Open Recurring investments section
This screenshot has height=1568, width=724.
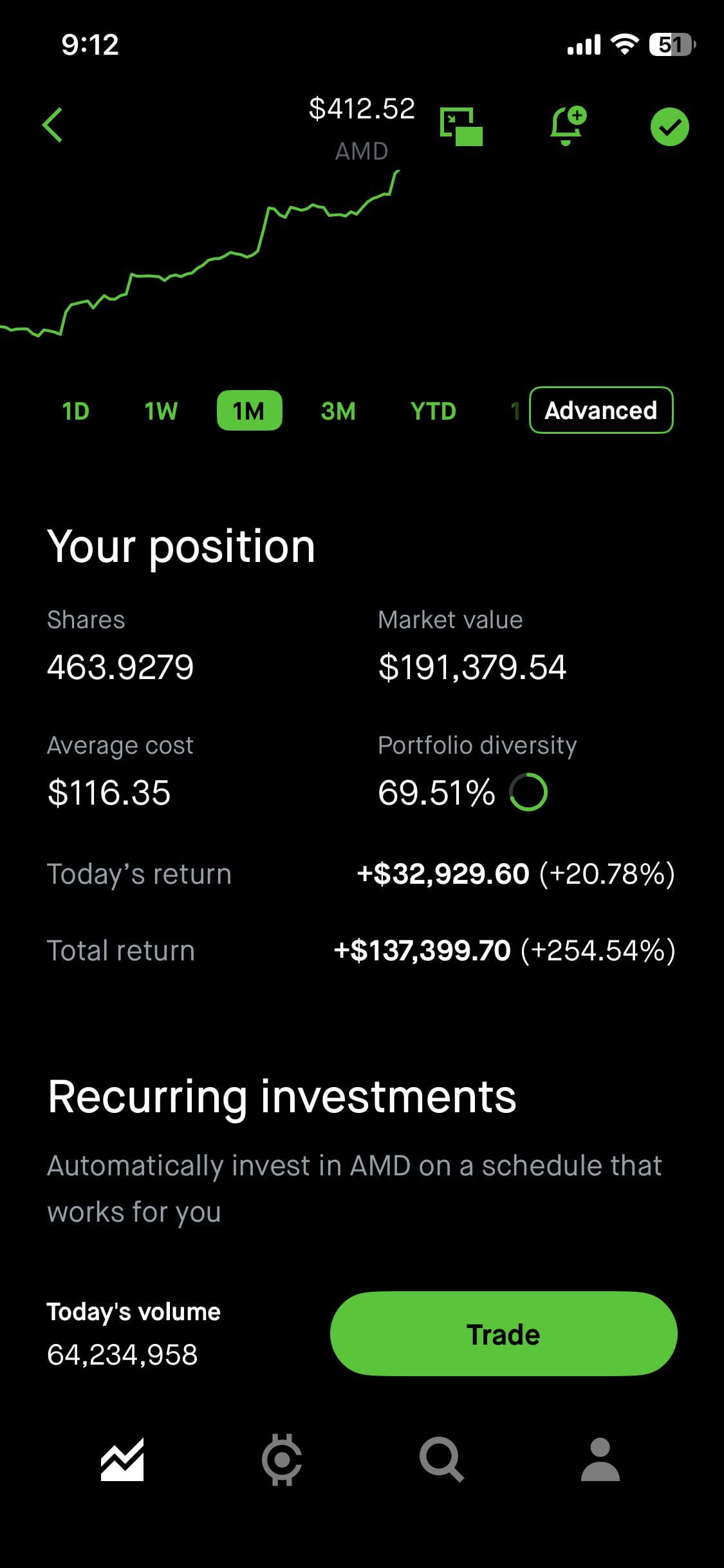click(282, 1097)
